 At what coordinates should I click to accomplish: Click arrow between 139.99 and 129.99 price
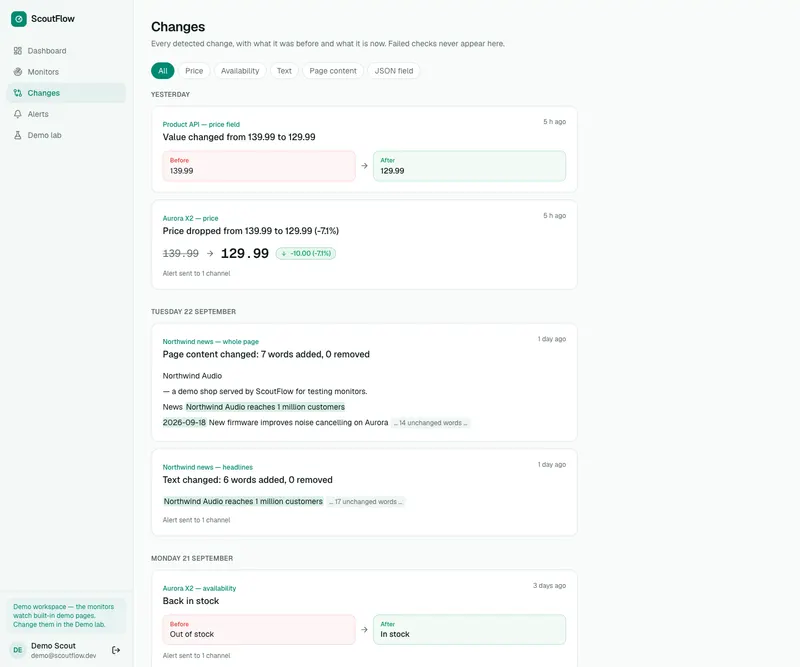pyautogui.click(x=210, y=253)
